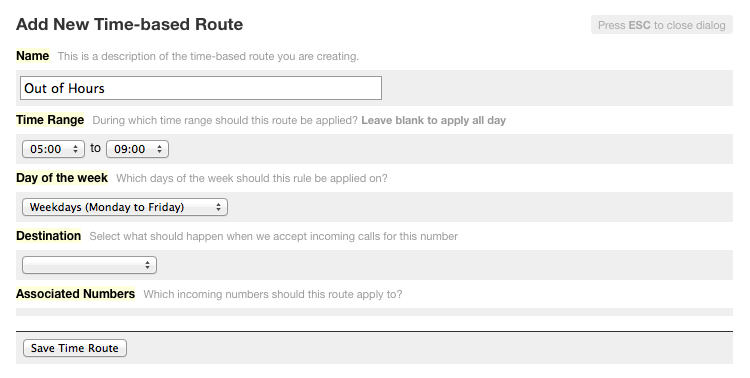Open the empty Destination dropdown
Image resolution: width=750 pixels, height=378 pixels.
click(89, 265)
